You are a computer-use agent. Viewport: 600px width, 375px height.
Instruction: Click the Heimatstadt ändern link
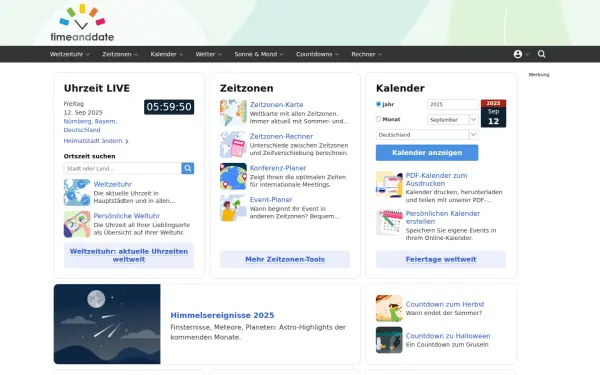coord(93,141)
